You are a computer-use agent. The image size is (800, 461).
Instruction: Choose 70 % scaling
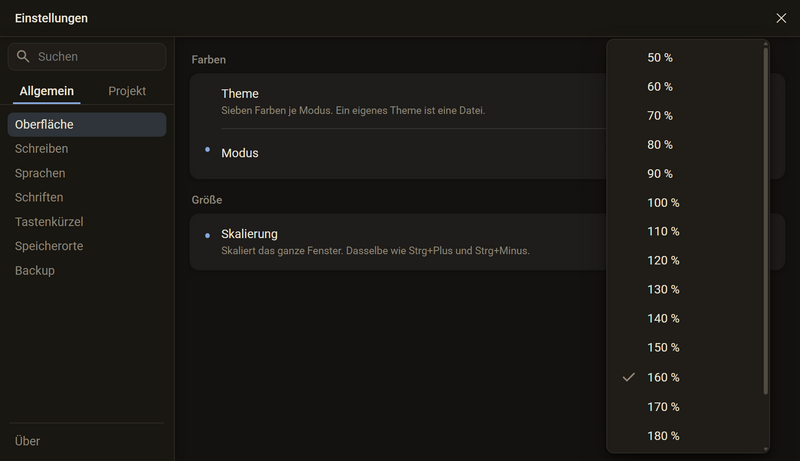coord(685,116)
